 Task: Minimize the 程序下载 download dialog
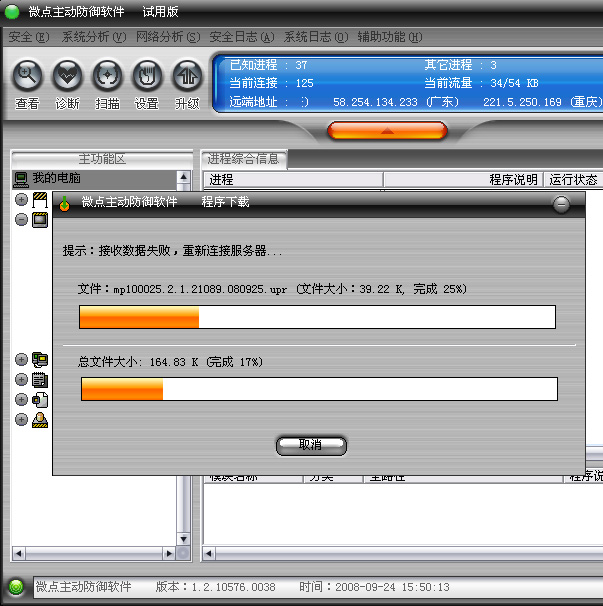(x=561, y=204)
